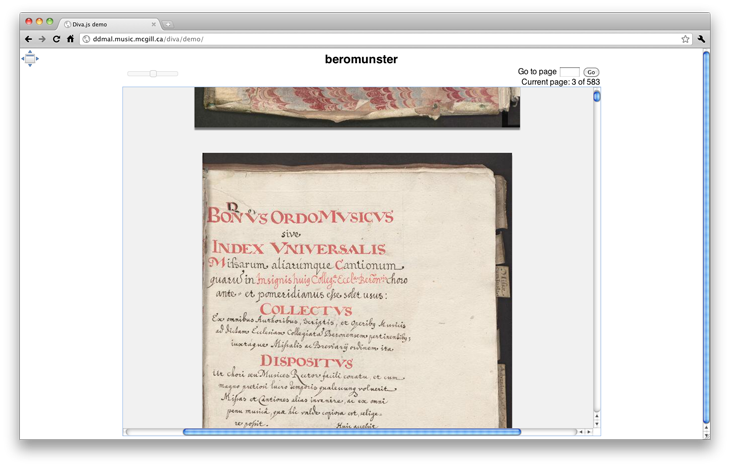Click the browser forward arrow
This screenshot has height=467, width=730.
click(42, 39)
